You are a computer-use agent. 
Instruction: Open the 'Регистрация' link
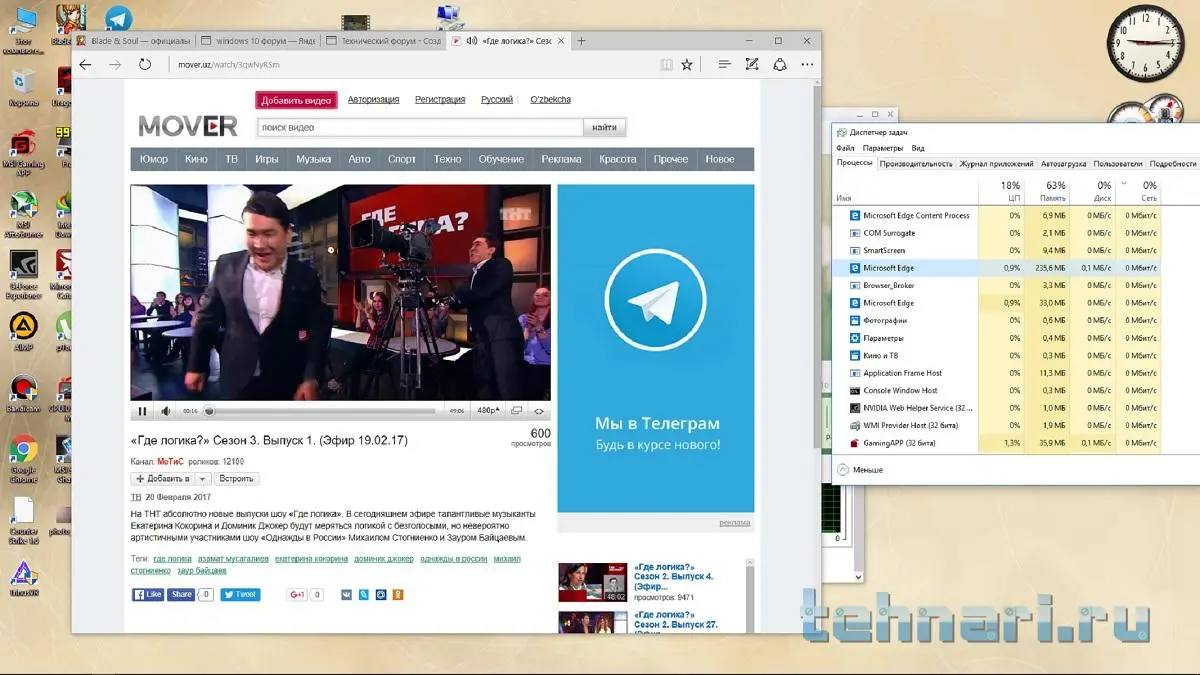[x=440, y=100]
